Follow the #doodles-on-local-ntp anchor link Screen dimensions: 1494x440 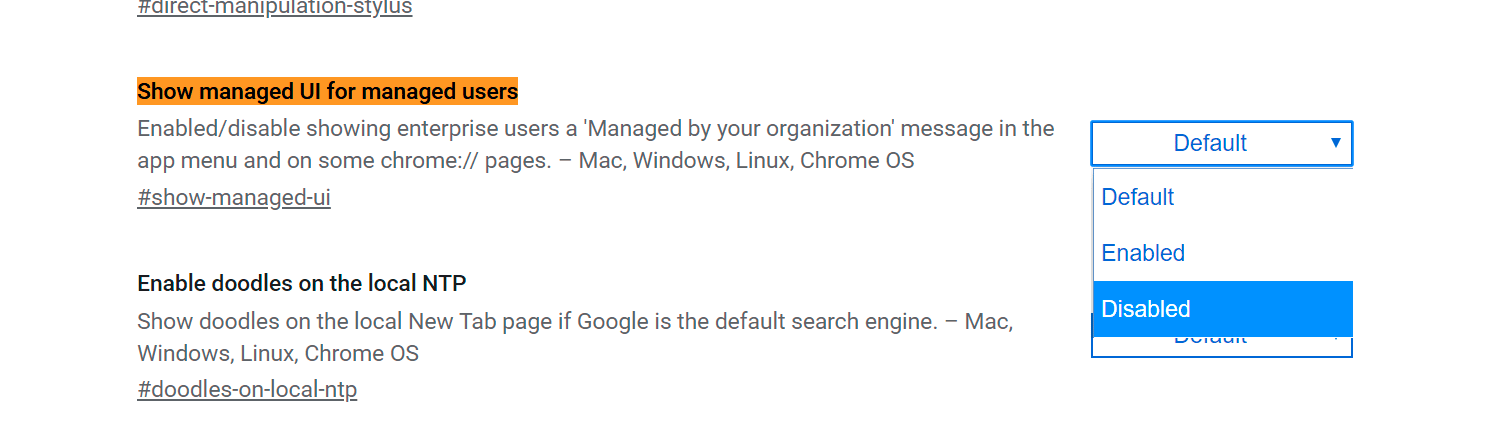click(247, 389)
